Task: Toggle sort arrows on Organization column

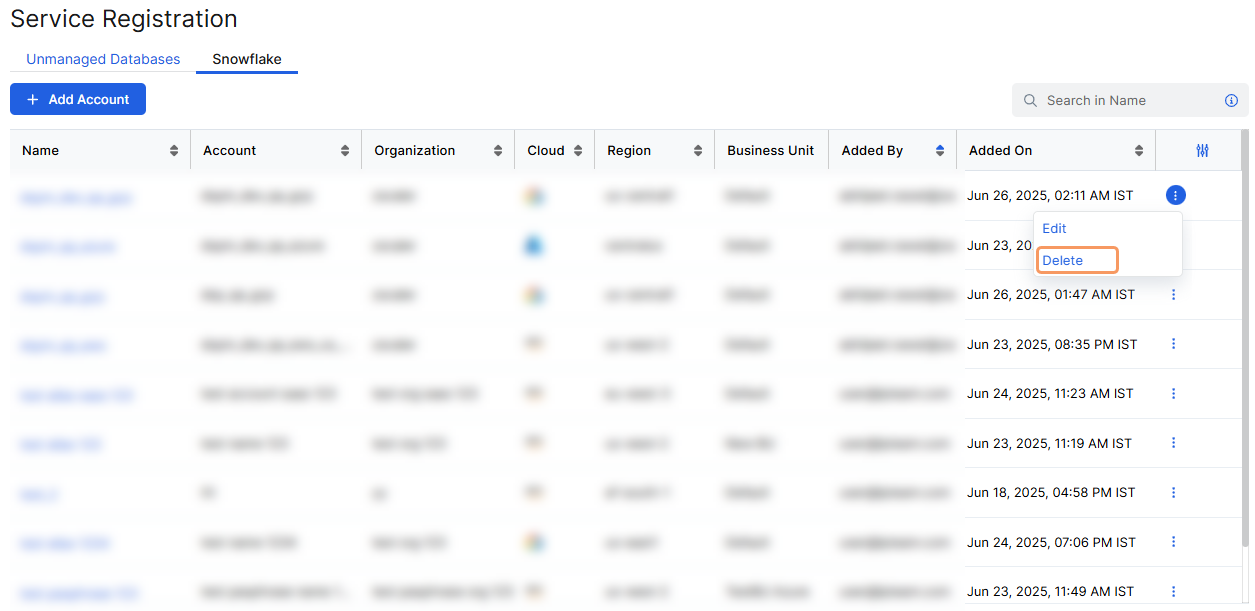Action: 498,151
